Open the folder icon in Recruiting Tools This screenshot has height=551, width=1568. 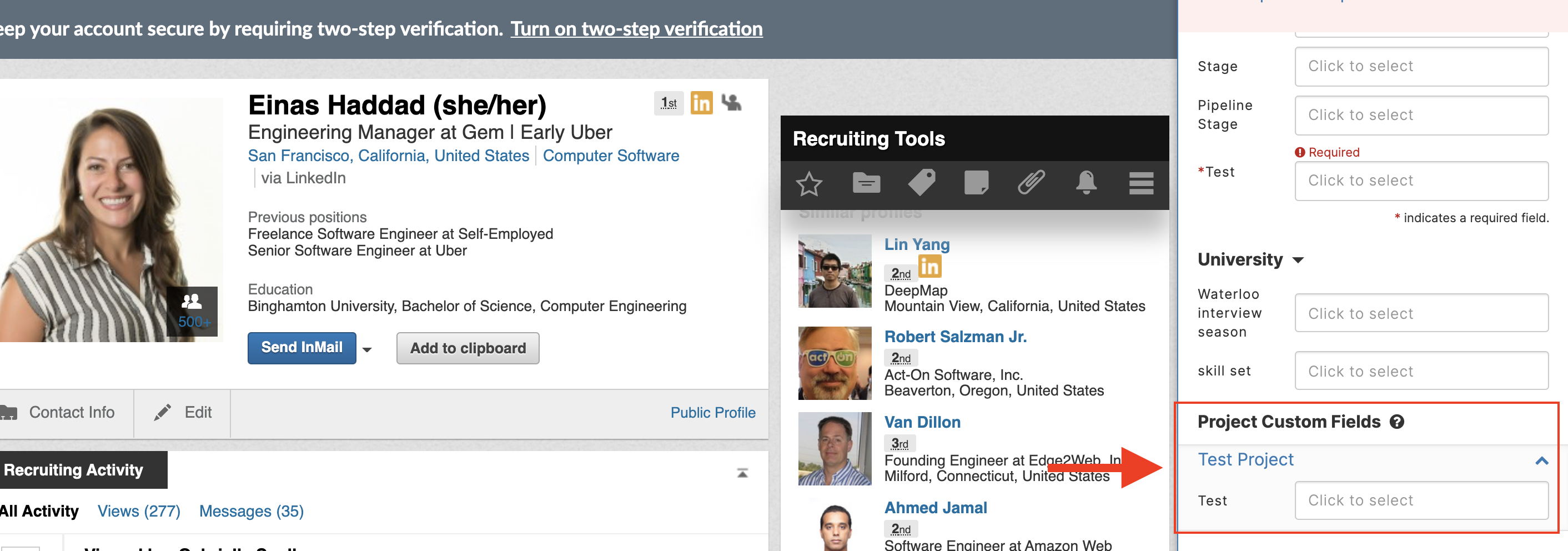click(x=866, y=183)
